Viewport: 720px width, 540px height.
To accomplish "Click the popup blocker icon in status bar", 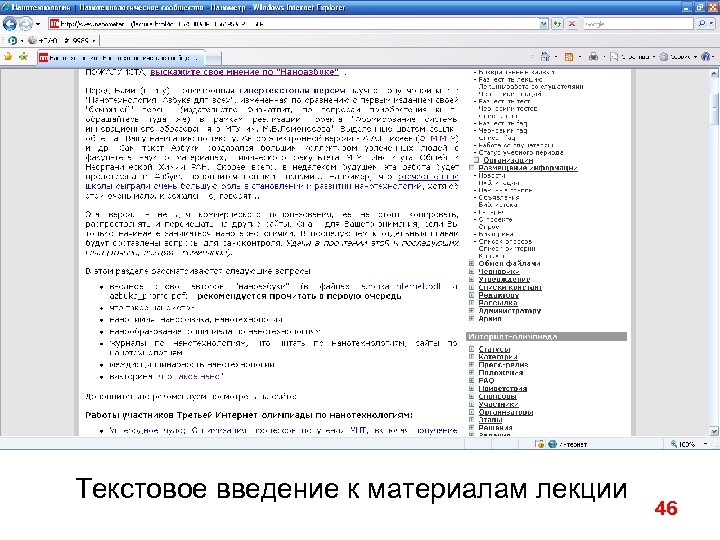I will click(540, 444).
